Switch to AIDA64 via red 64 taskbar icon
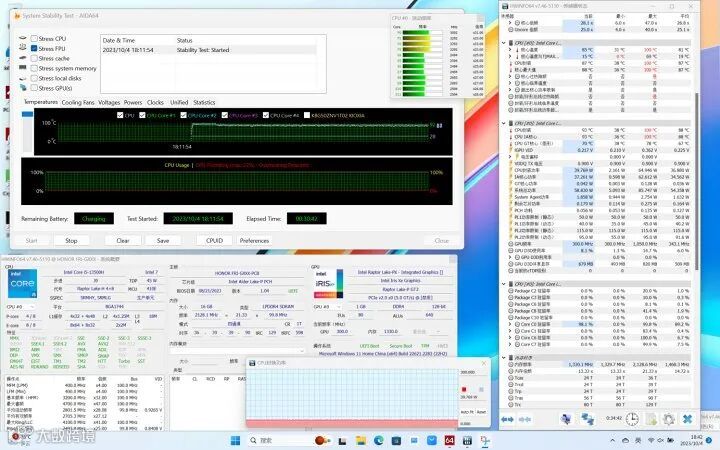The width and height of the screenshot is (720, 450). pos(450,441)
